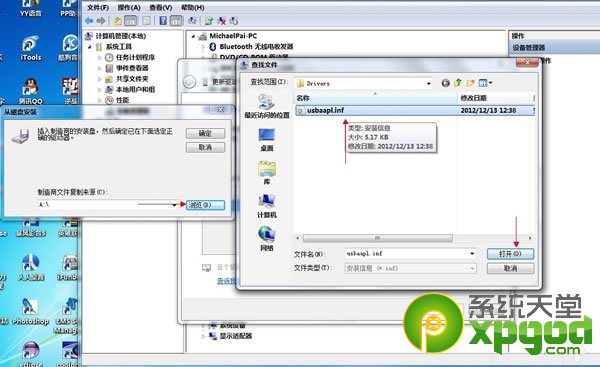Open the 操作(A) menu
The width and height of the screenshot is (600, 367).
(x=129, y=7)
